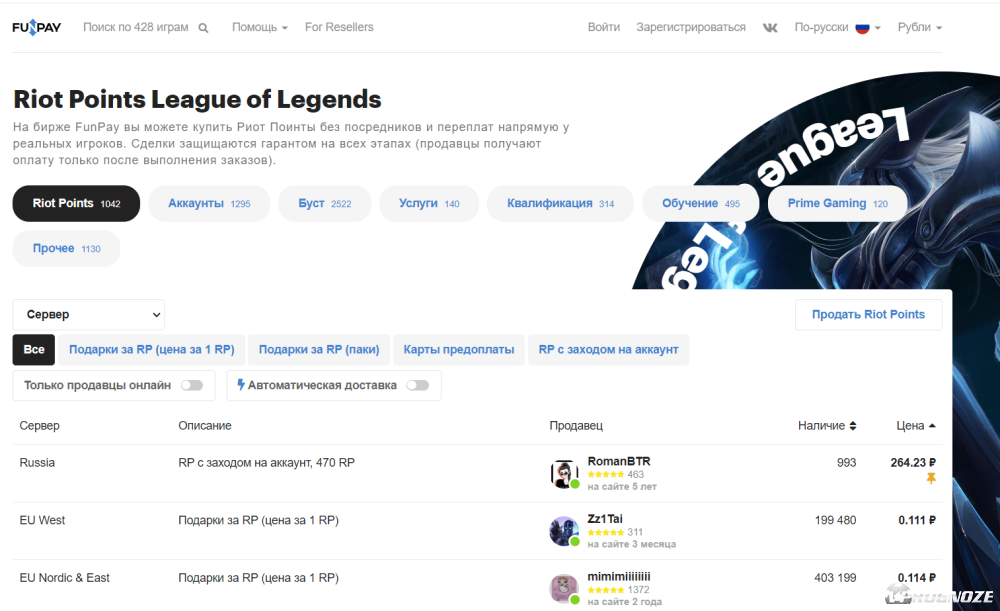Open the Квалификация category
The height and width of the screenshot is (611, 1000).
pyautogui.click(x=561, y=203)
